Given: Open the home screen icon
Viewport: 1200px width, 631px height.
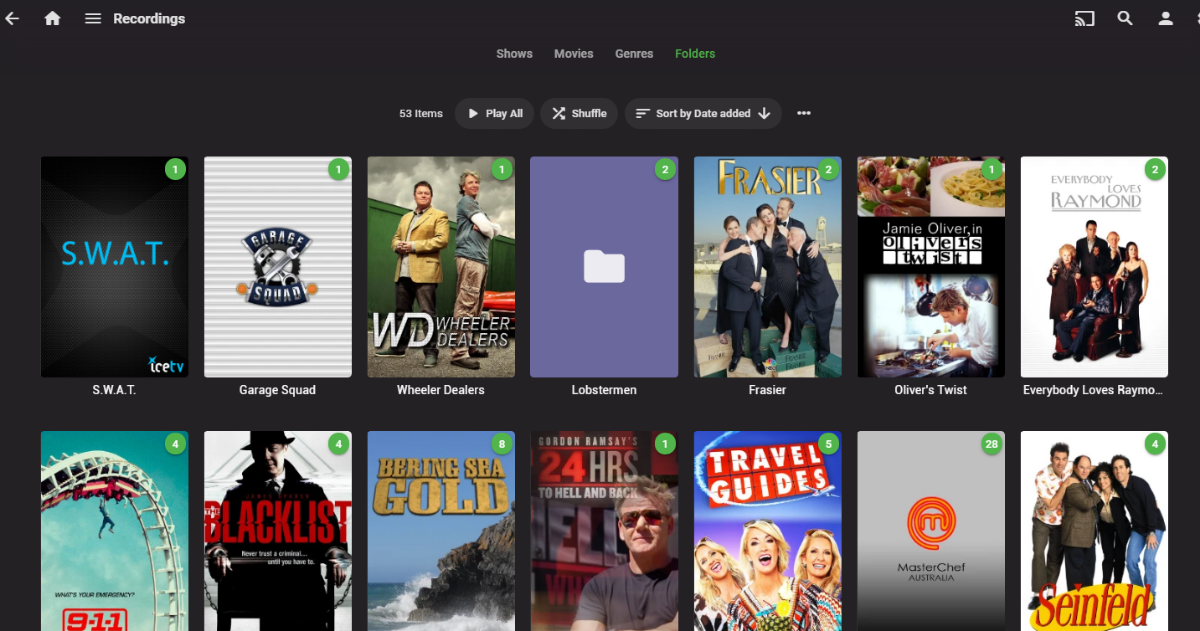Looking at the screenshot, I should (x=53, y=18).
